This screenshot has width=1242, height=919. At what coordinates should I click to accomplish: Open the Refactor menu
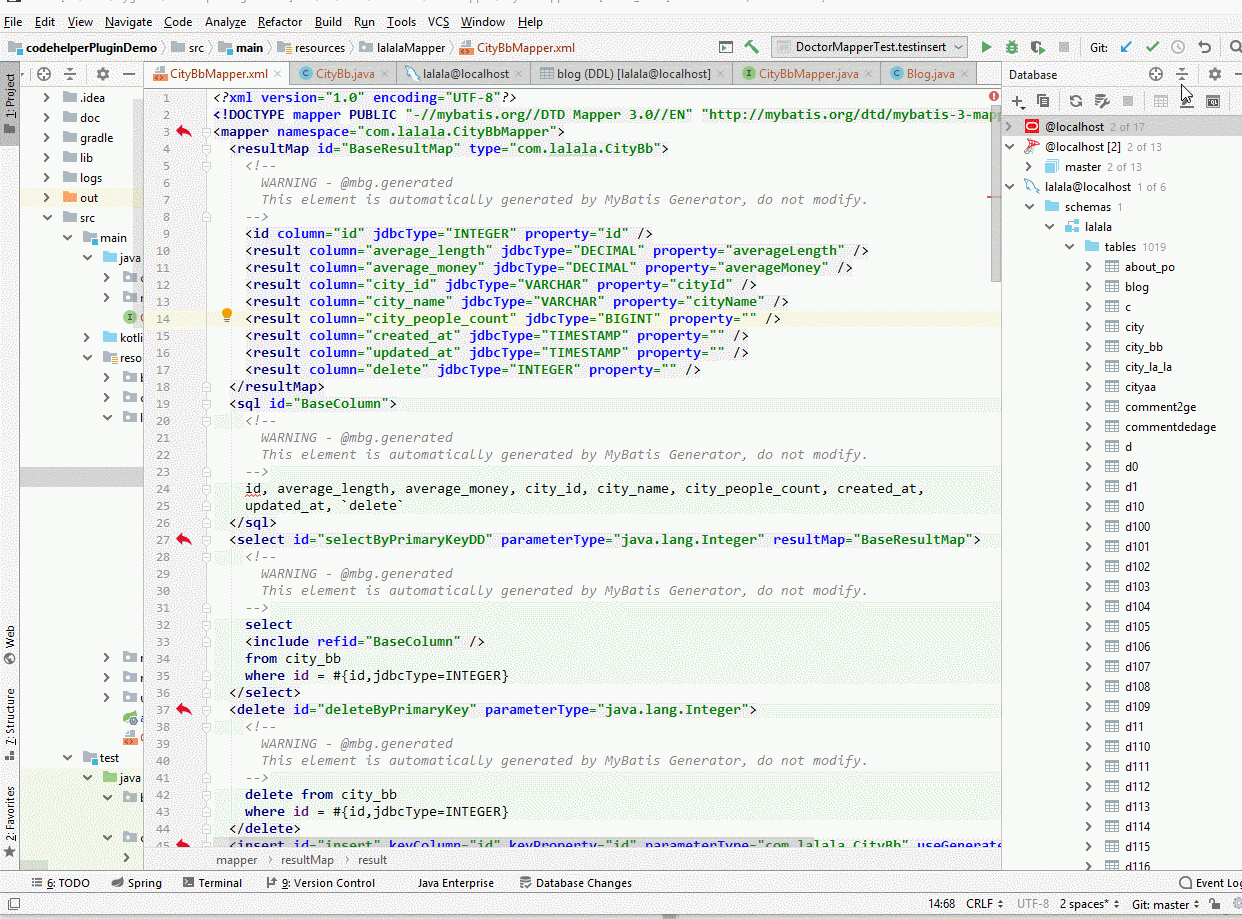coord(279,21)
